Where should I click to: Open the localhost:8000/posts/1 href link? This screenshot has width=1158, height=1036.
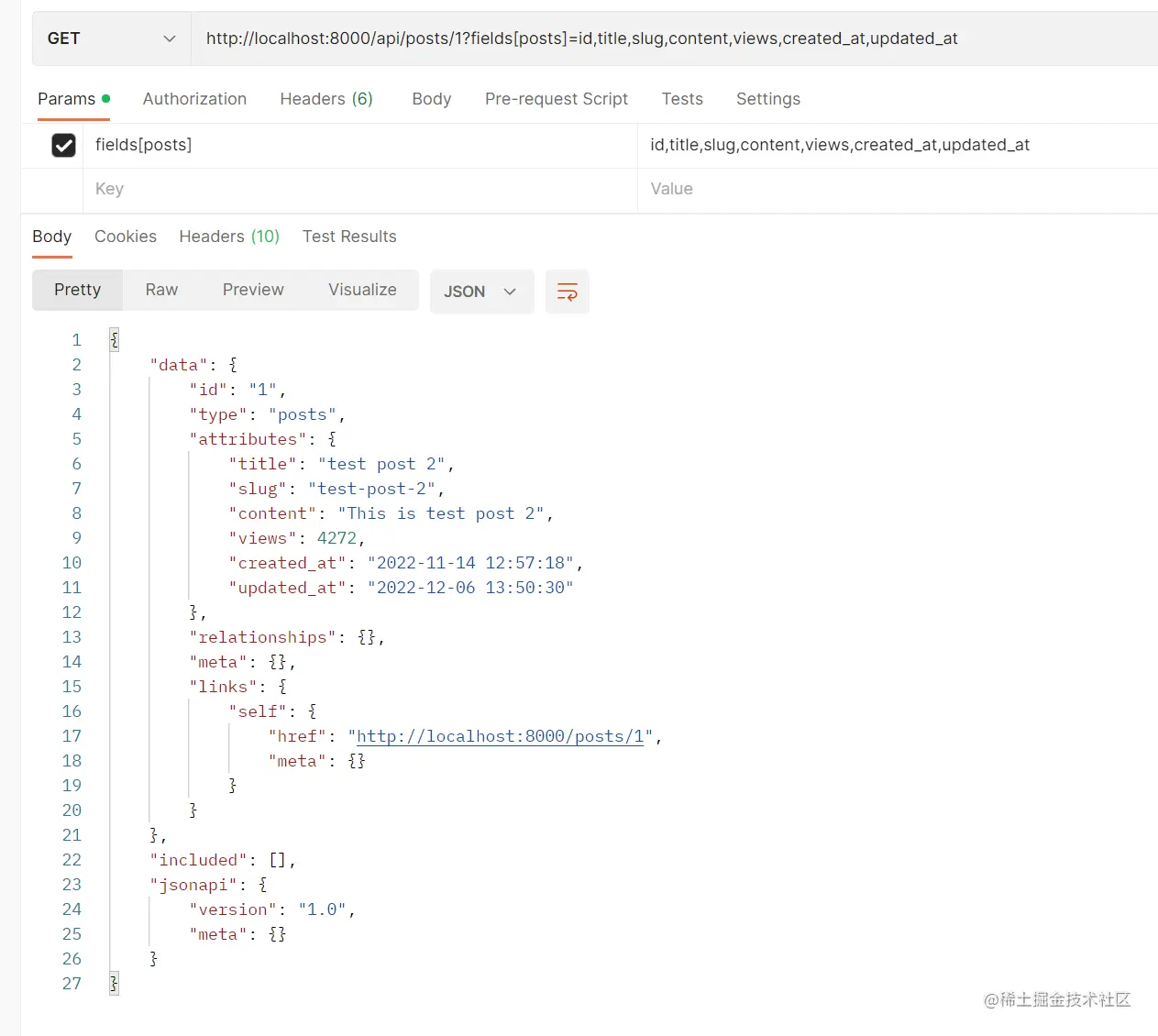tap(500, 736)
